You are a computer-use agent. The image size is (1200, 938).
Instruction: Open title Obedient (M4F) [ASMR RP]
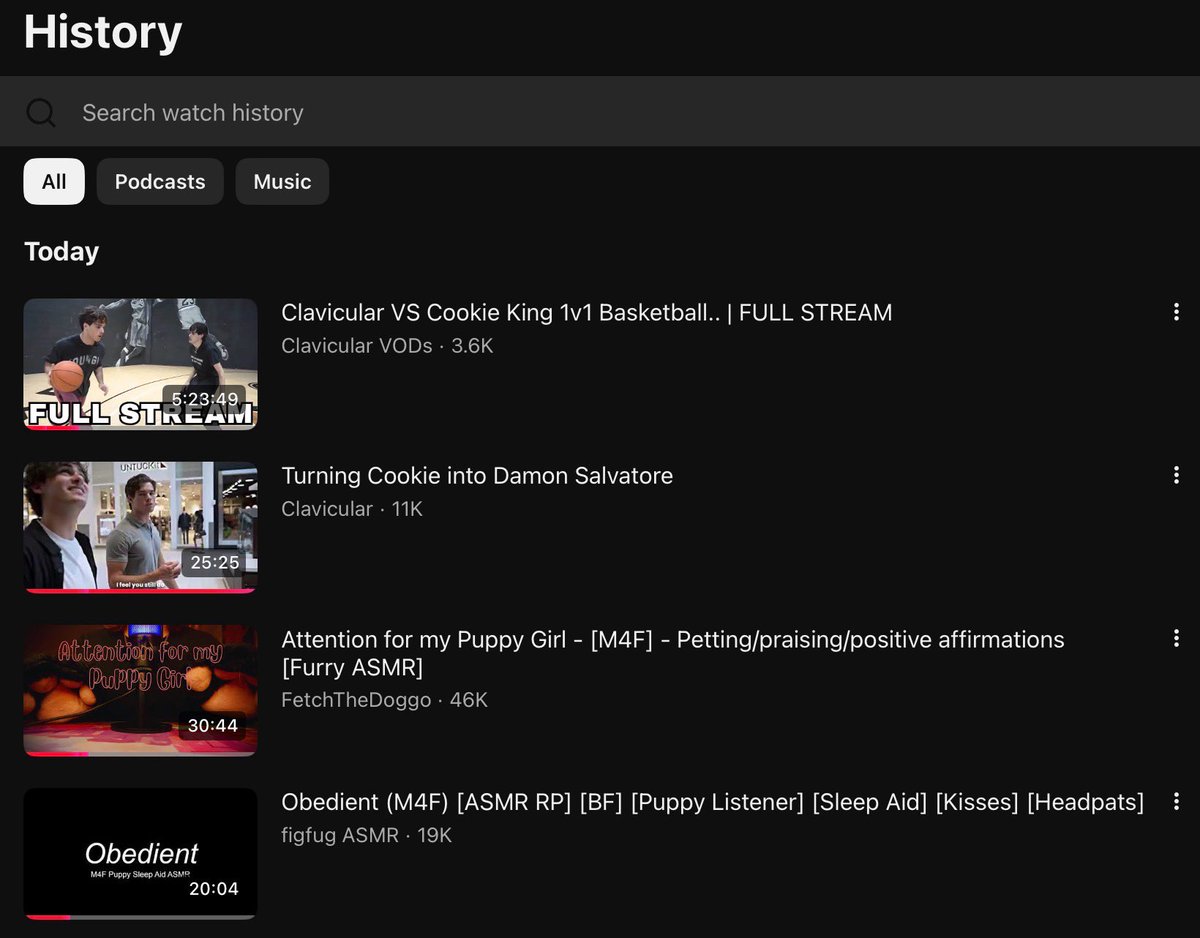pyautogui.click(x=712, y=801)
